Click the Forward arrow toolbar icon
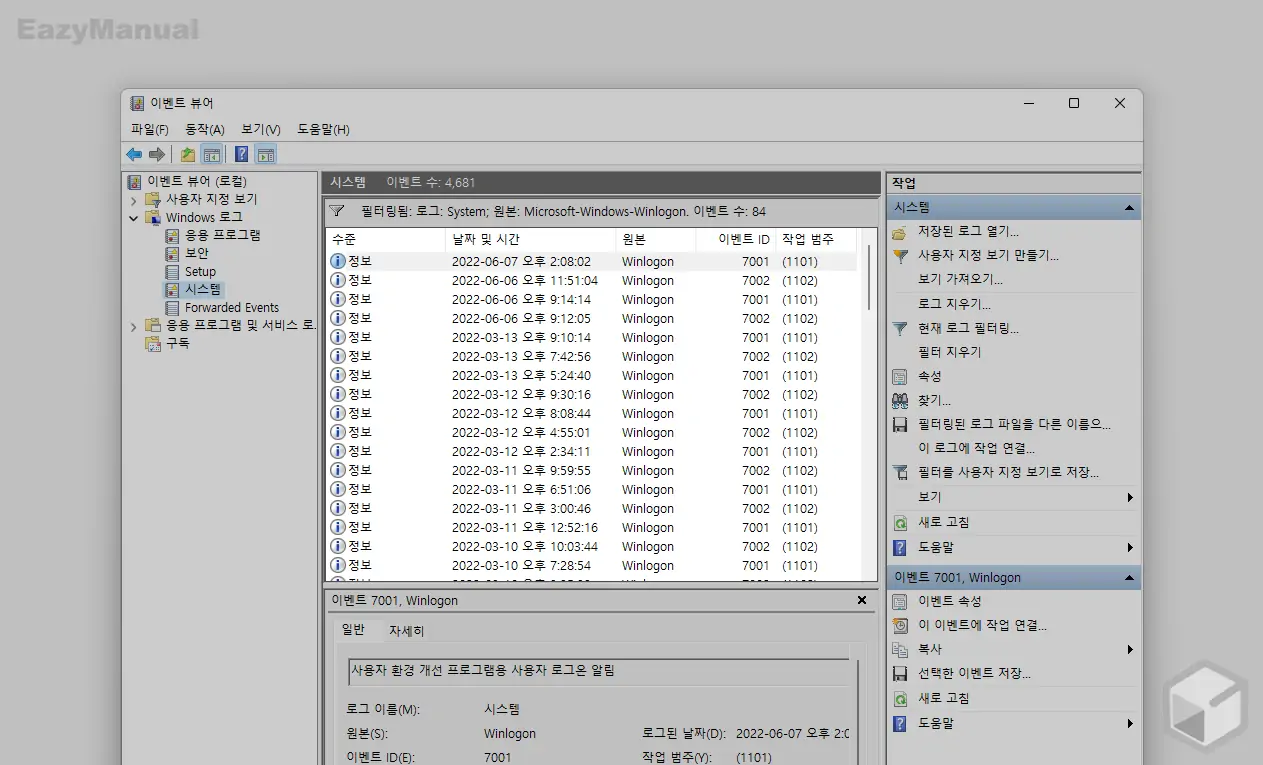Image resolution: width=1263 pixels, height=765 pixels. click(157, 154)
